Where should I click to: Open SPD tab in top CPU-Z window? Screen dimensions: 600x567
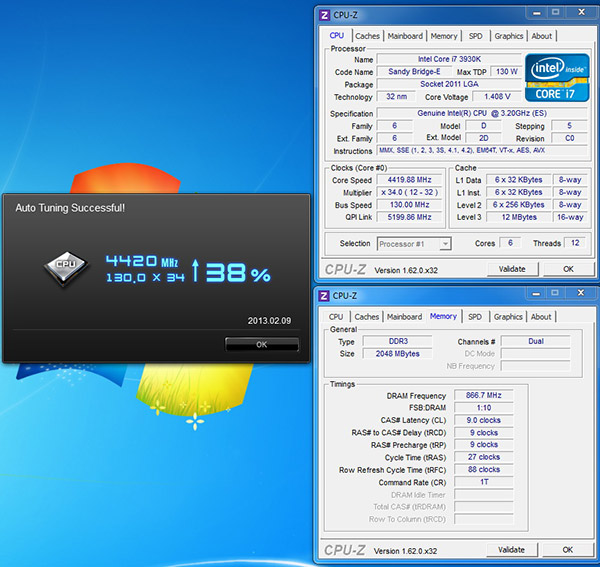click(x=476, y=36)
